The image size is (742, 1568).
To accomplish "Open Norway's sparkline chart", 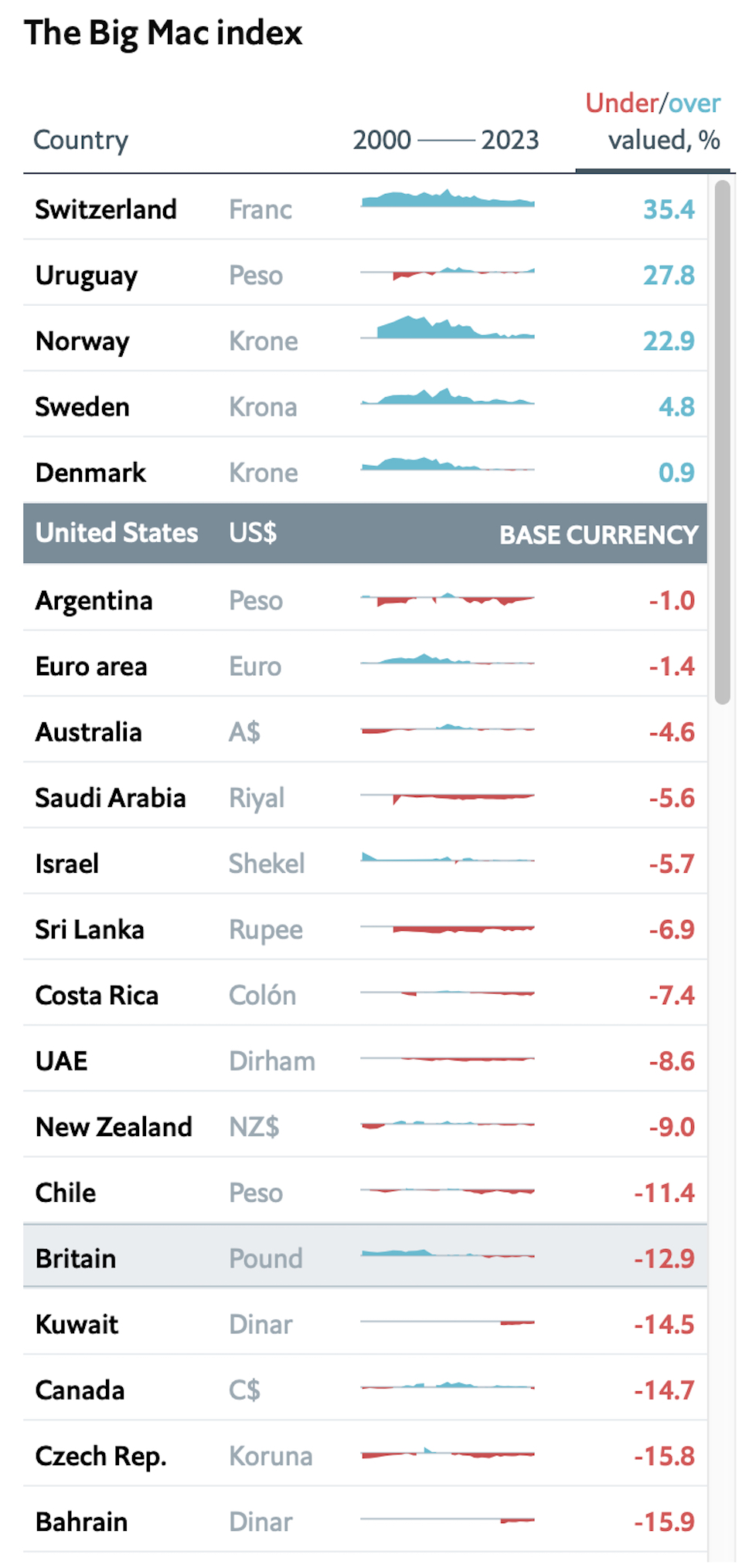I will 448,330.
